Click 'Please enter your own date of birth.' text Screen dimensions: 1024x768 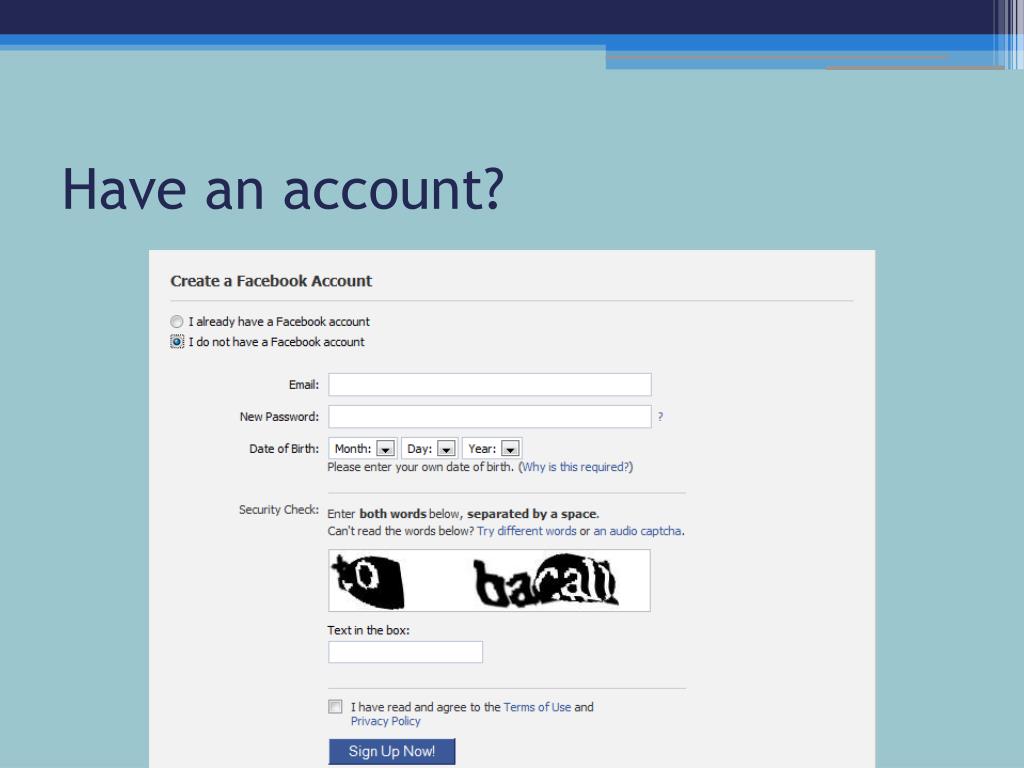421,467
